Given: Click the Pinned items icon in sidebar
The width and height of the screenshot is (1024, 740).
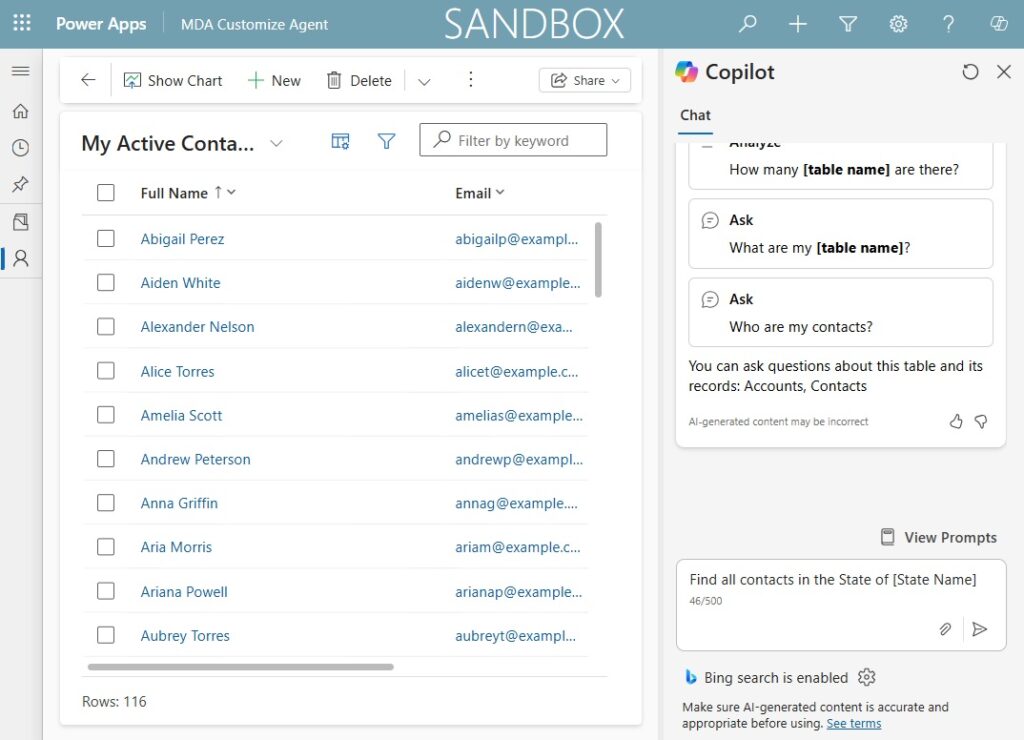Looking at the screenshot, I should pos(20,184).
